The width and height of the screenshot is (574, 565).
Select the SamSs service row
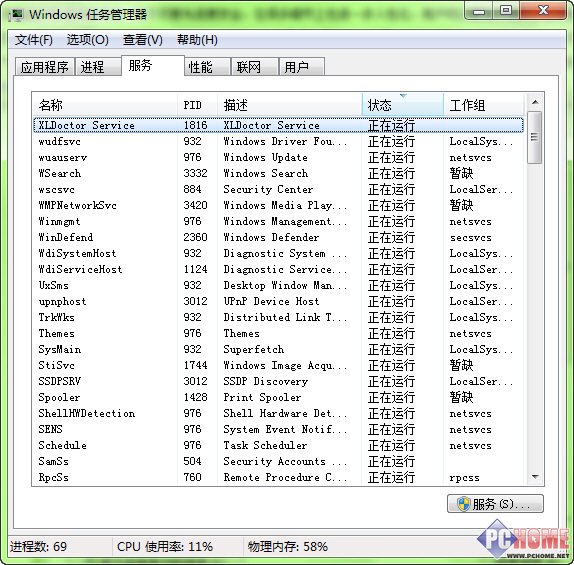point(278,461)
